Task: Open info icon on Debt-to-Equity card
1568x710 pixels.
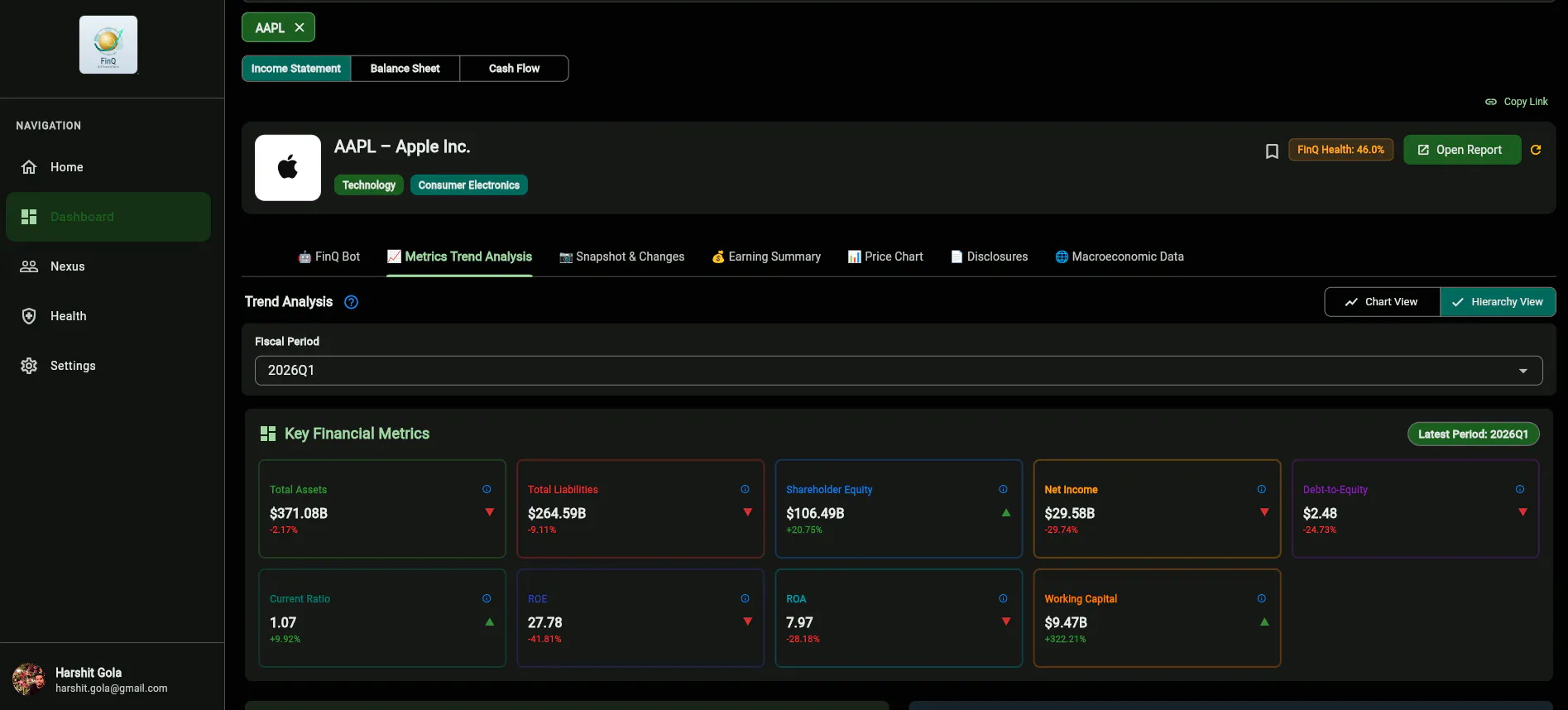Action: [1520, 489]
